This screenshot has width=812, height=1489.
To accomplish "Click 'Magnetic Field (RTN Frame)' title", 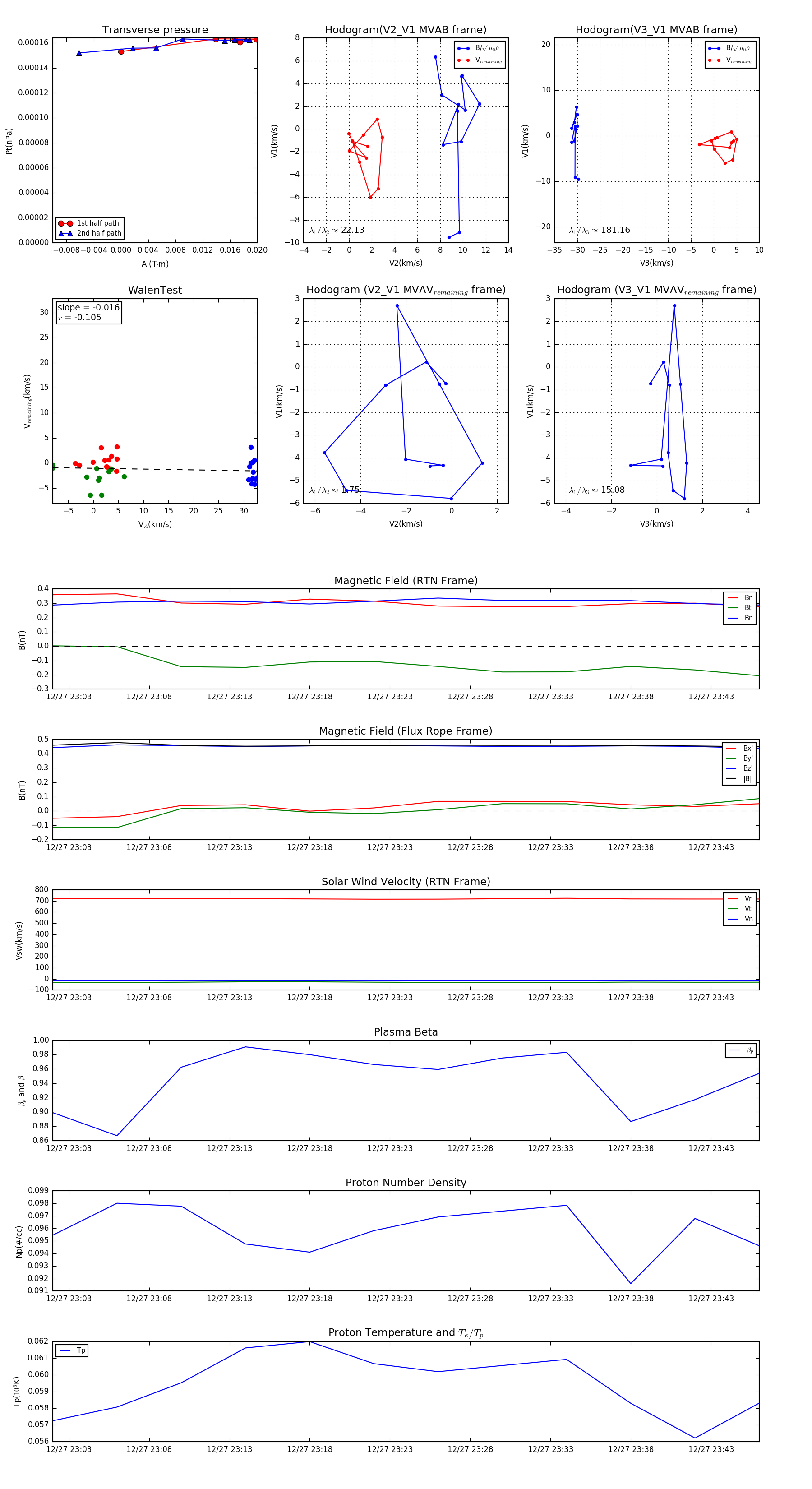I will click(406, 581).
